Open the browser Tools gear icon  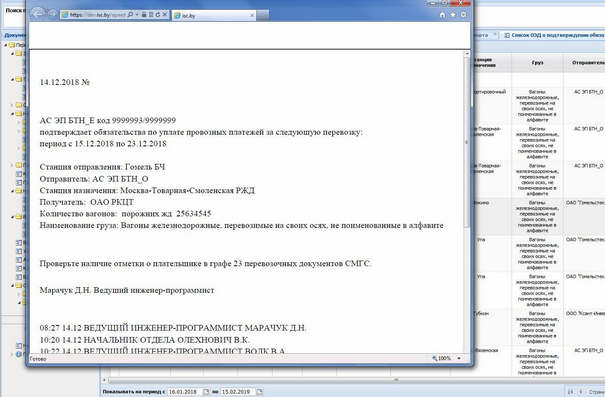(463, 15)
